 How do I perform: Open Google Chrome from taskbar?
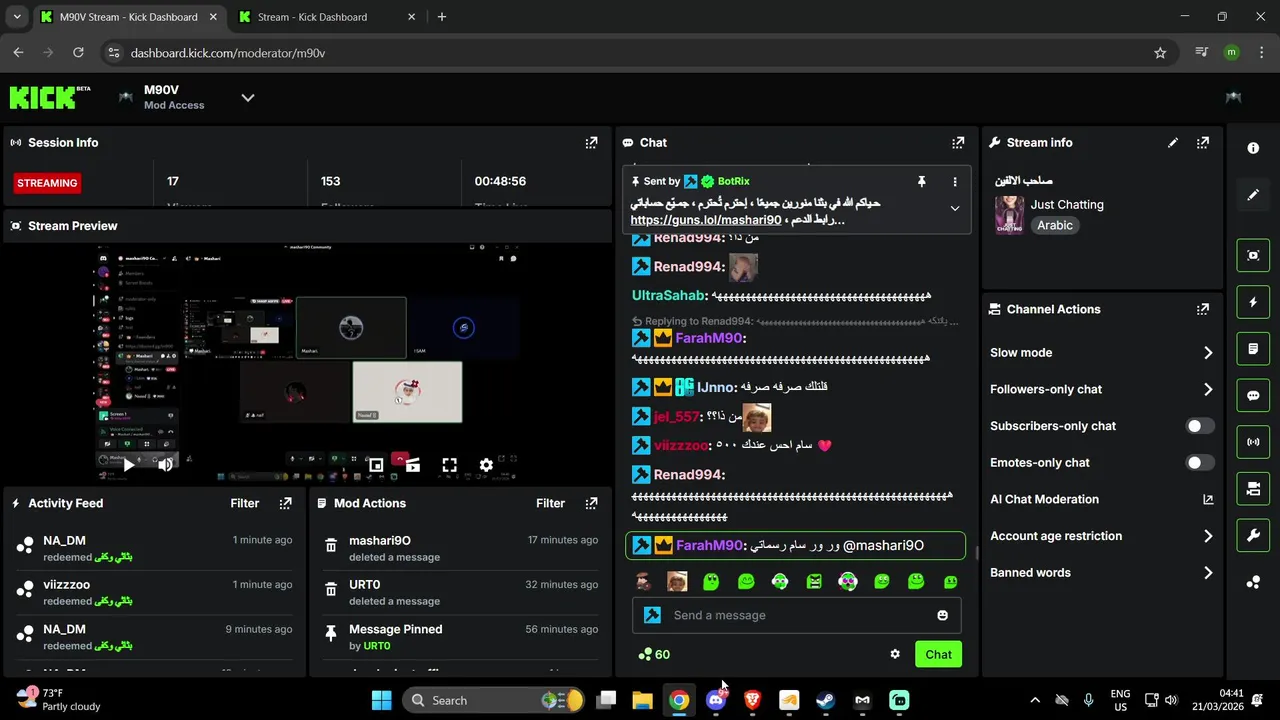click(x=679, y=700)
